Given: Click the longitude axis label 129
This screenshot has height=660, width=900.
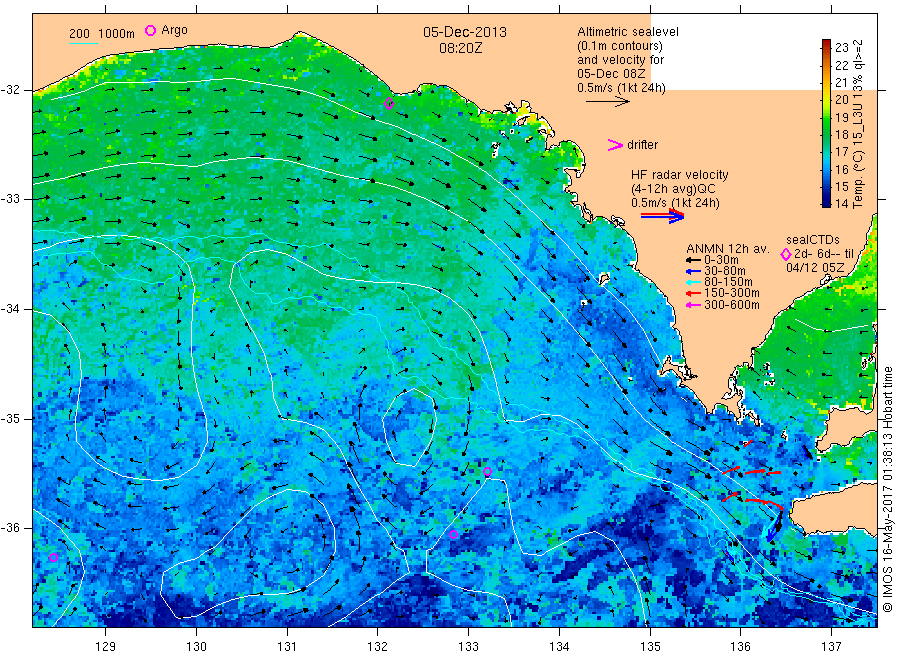Looking at the screenshot, I should [106, 647].
